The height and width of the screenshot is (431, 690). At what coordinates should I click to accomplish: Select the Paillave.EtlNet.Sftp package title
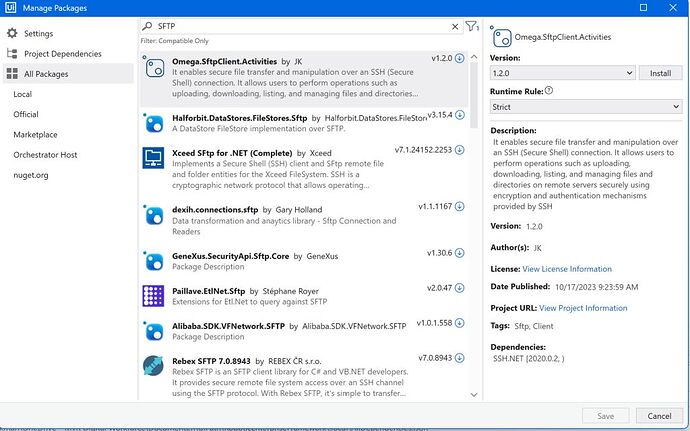click(x=209, y=291)
